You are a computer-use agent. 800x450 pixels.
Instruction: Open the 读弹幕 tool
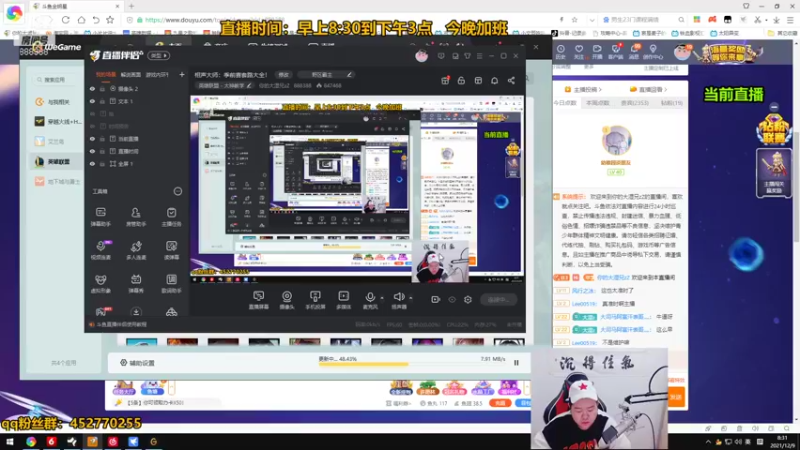171,250
